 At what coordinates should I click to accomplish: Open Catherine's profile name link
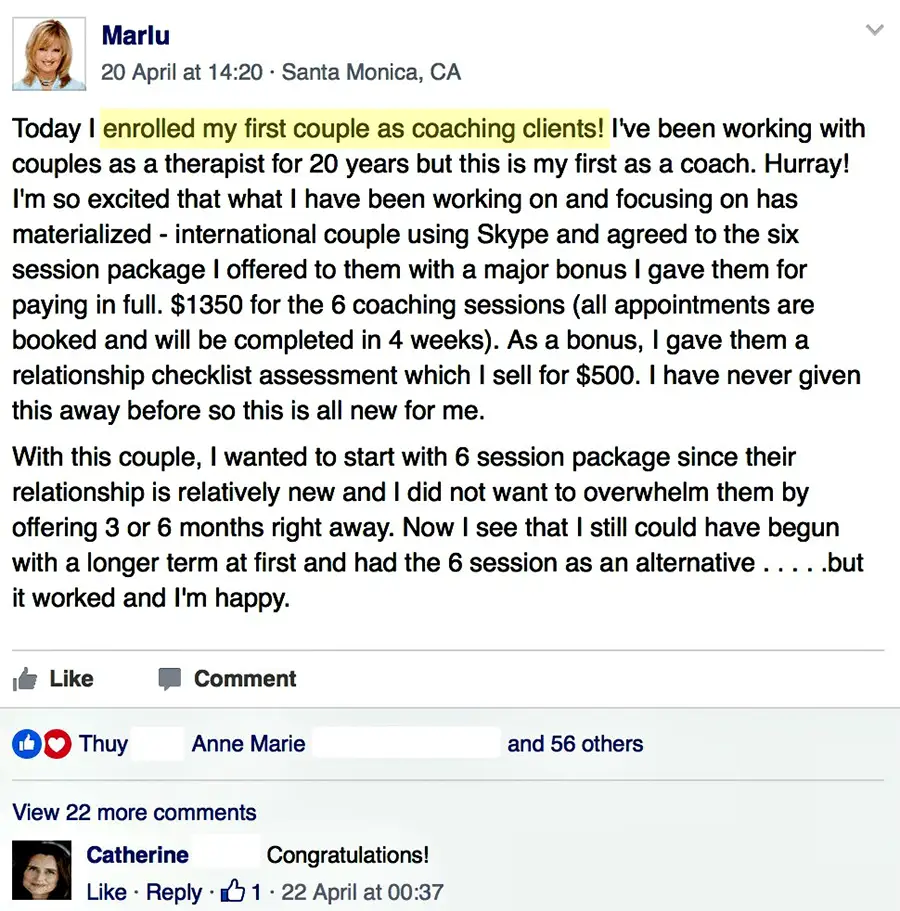click(x=137, y=855)
